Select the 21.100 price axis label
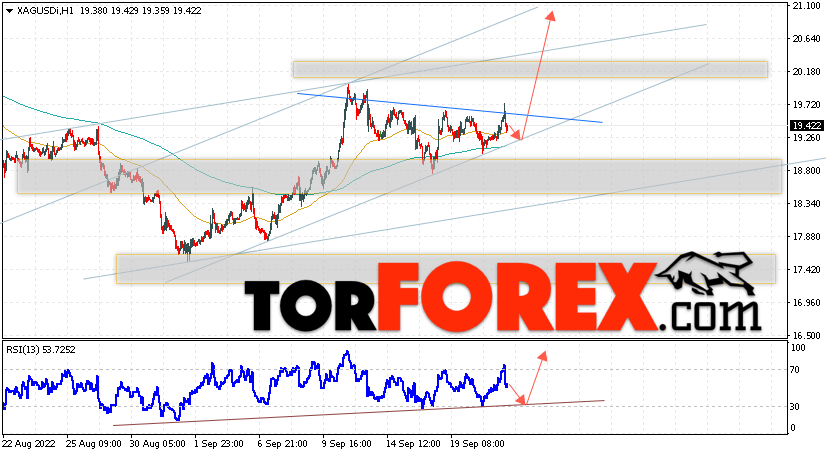The image size is (828, 455). pos(806,6)
